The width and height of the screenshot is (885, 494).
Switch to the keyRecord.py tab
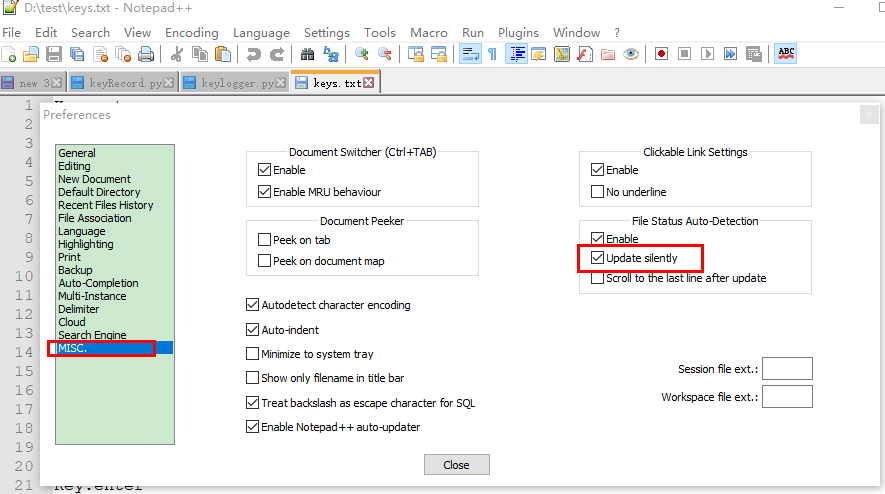[x=123, y=83]
